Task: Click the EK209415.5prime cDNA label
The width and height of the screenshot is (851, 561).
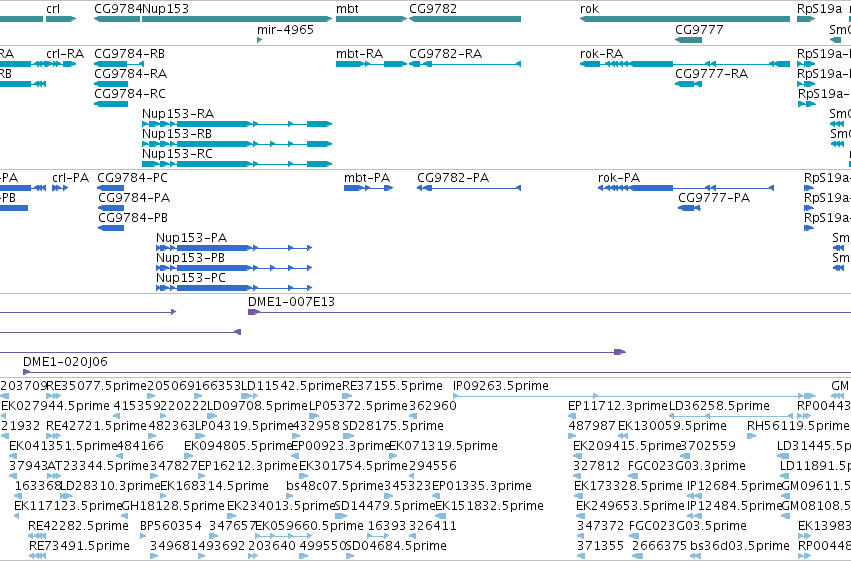Action: [627, 446]
